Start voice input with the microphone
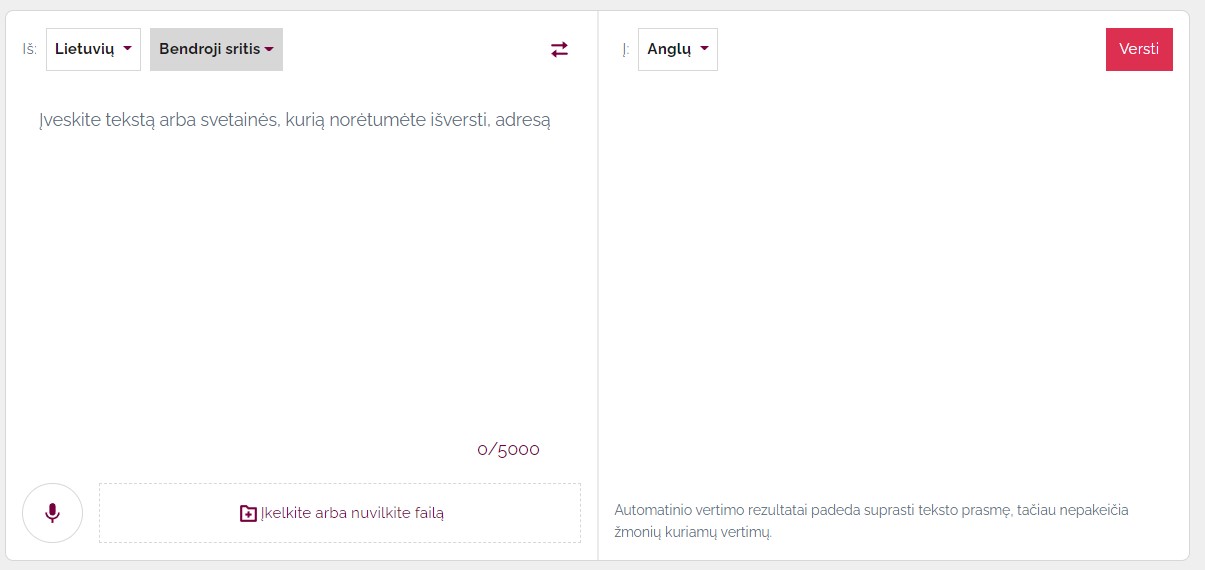The image size is (1205, 570). 52,513
